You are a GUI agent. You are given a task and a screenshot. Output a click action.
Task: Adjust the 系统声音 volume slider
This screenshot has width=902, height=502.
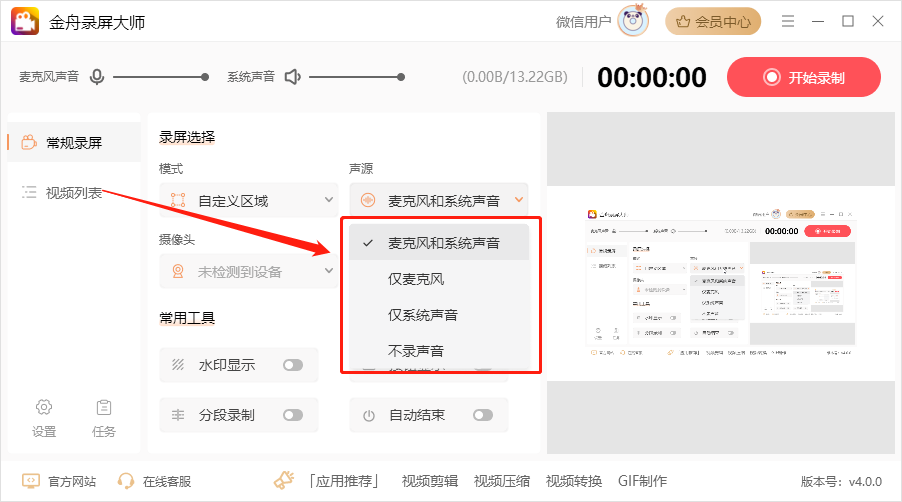click(x=357, y=76)
